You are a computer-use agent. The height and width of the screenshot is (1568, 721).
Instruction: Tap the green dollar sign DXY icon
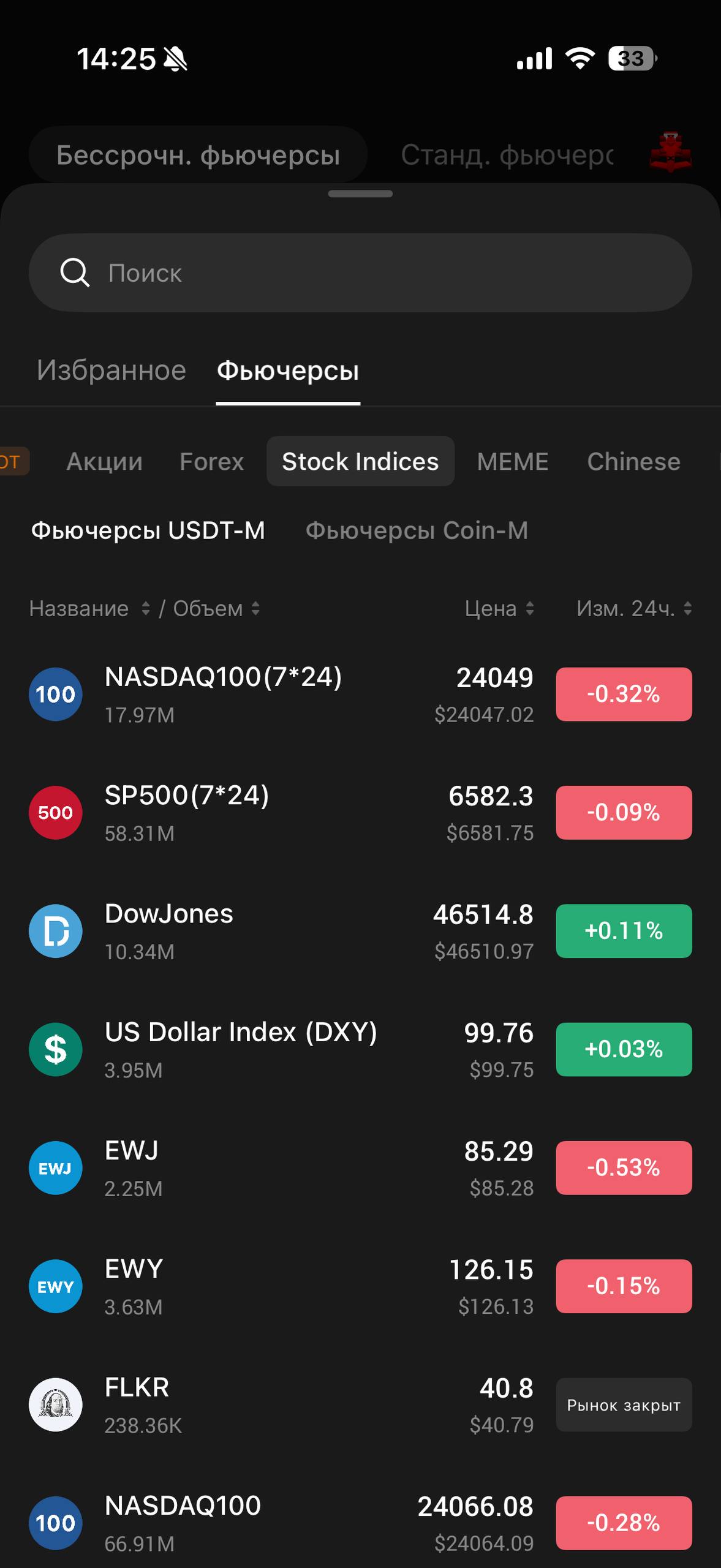(x=55, y=1049)
